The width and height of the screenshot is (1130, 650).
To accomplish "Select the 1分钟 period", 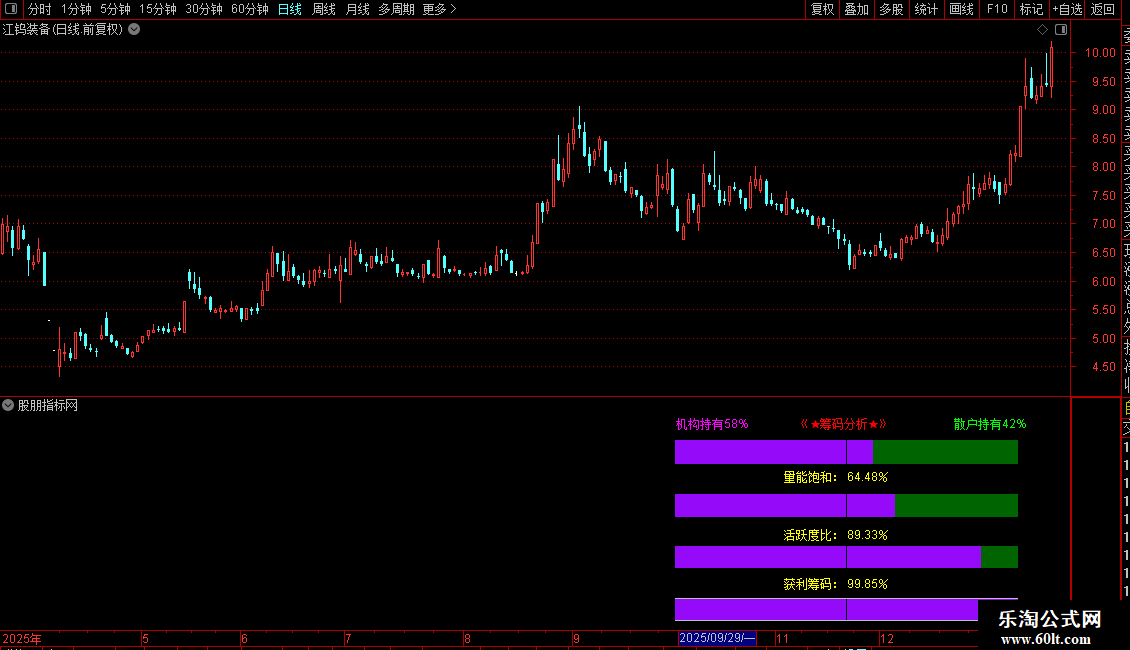I will point(76,9).
